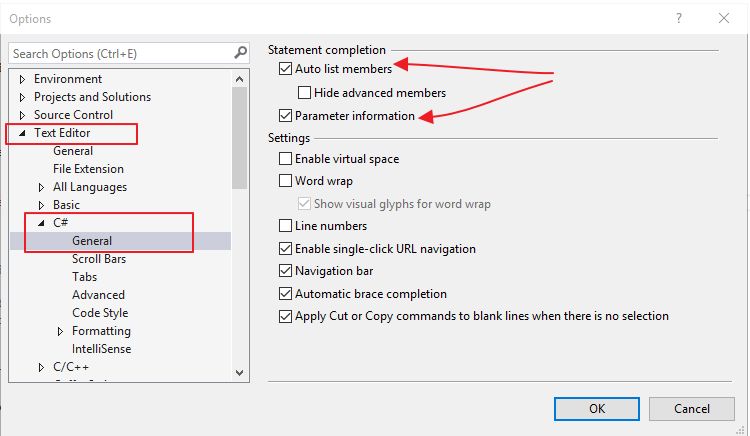Select All Languages label
The height and width of the screenshot is (436, 750).
90,187
